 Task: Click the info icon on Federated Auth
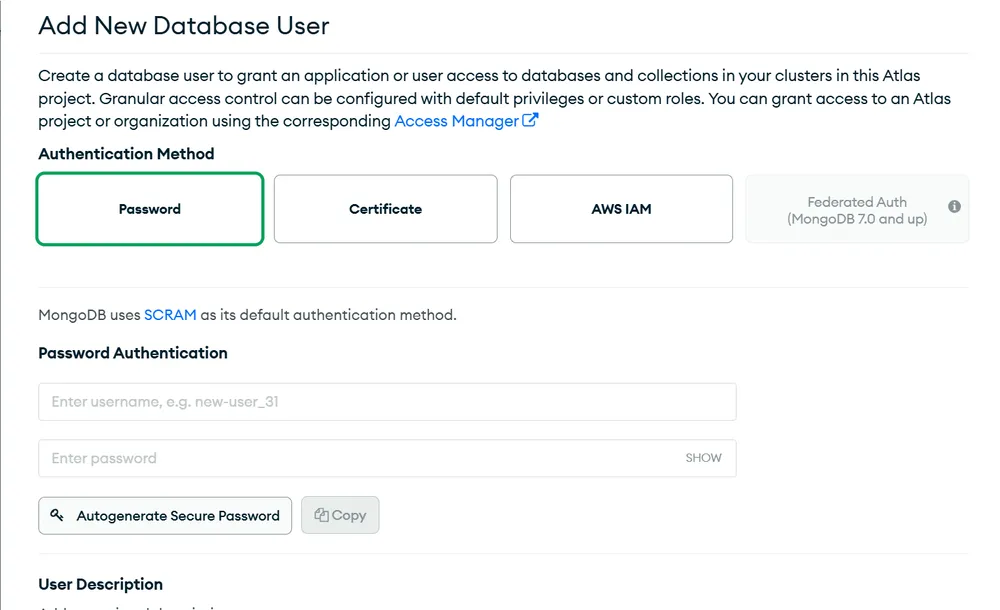click(954, 207)
